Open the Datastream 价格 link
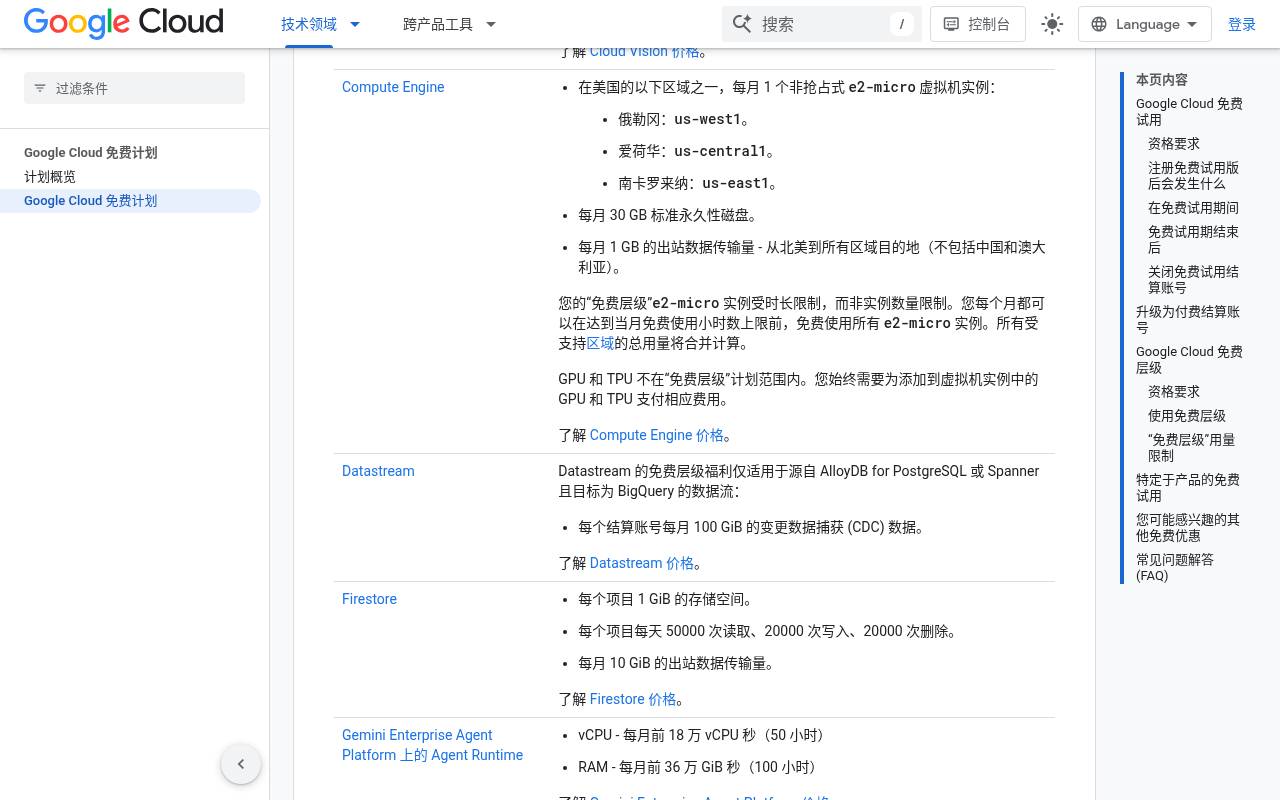The width and height of the screenshot is (1280, 800). pyautogui.click(x=642, y=563)
